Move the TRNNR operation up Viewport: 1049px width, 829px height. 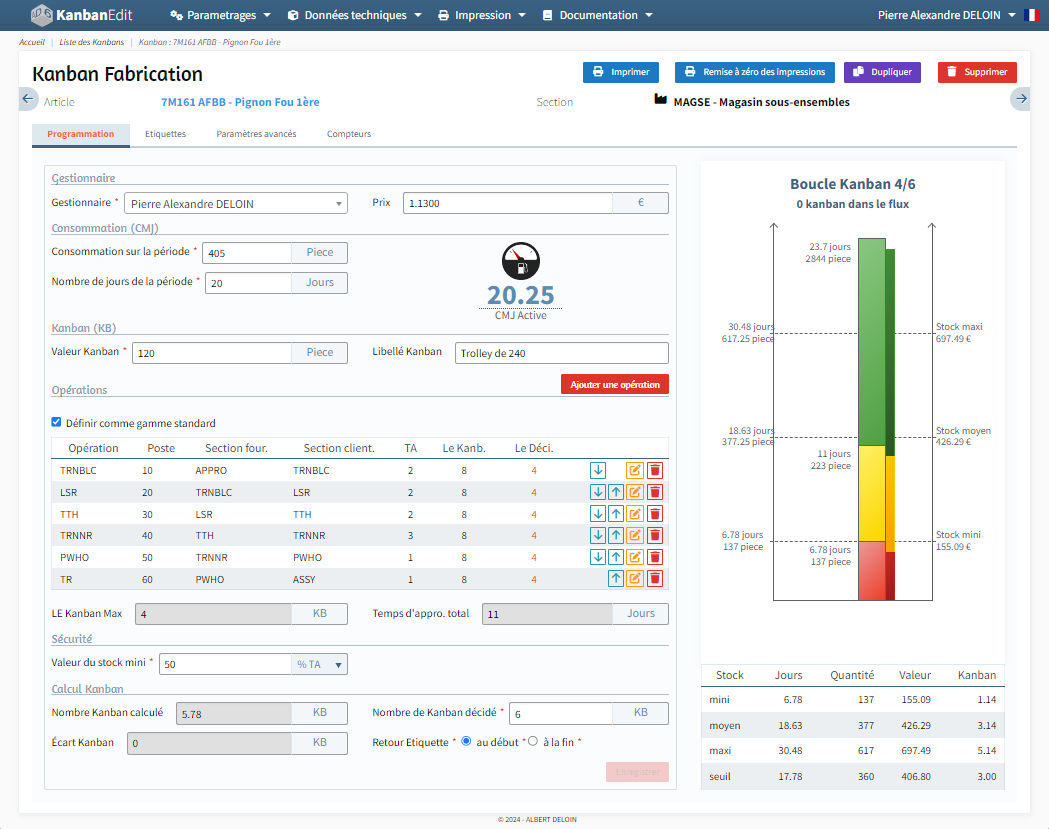(x=616, y=535)
